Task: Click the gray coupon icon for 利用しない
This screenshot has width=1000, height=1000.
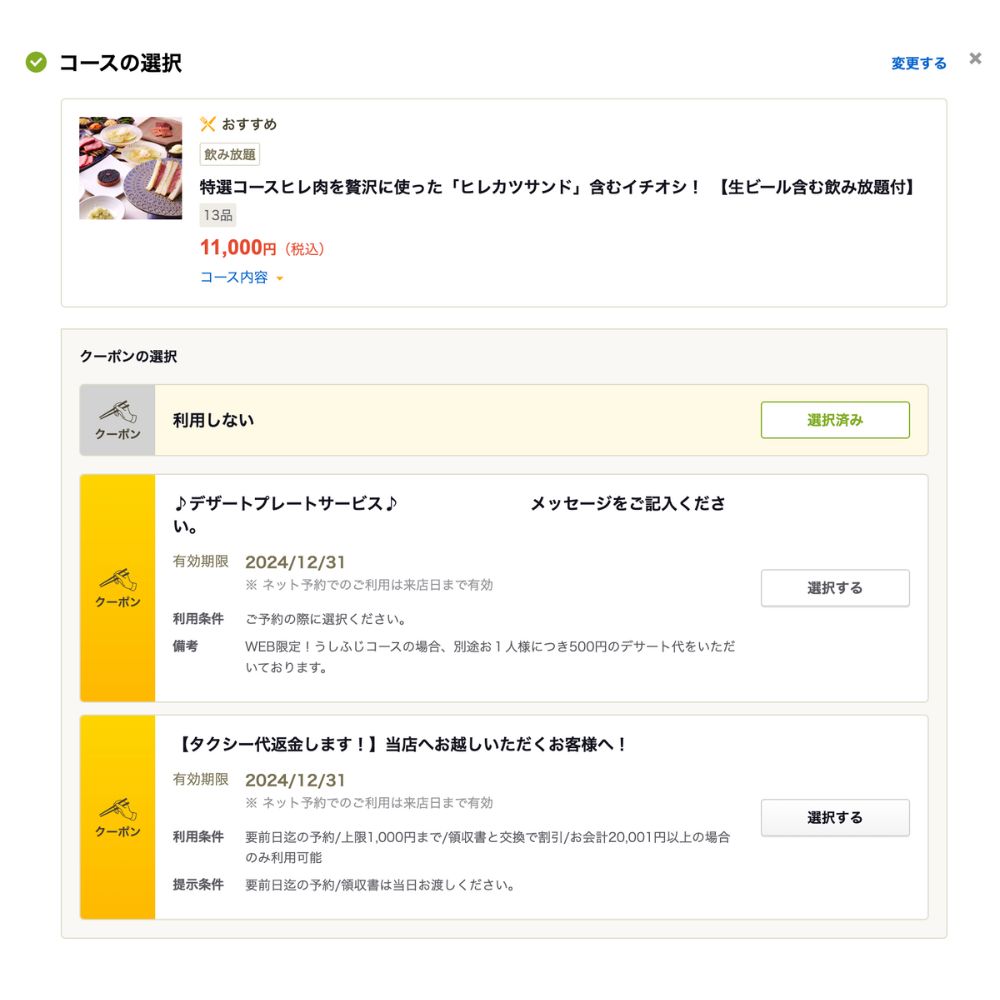Action: click(118, 420)
